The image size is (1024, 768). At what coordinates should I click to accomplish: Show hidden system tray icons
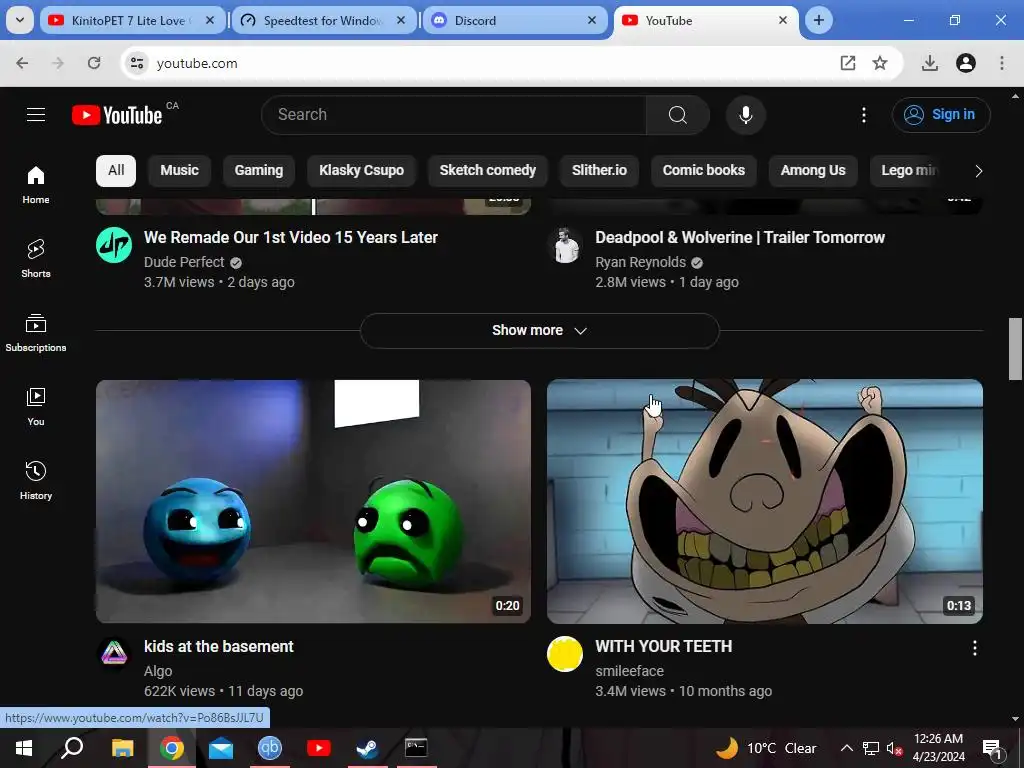[x=846, y=748]
